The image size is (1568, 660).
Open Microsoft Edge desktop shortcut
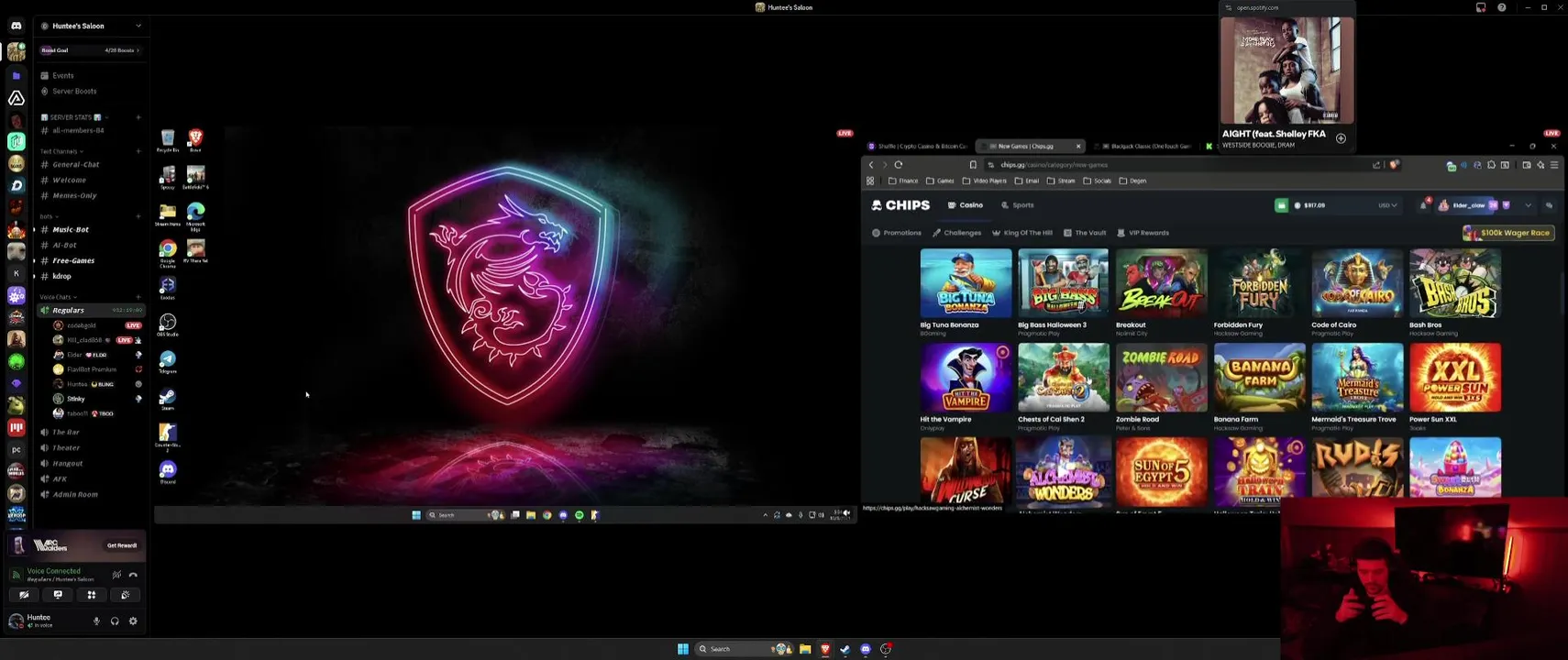point(195,214)
